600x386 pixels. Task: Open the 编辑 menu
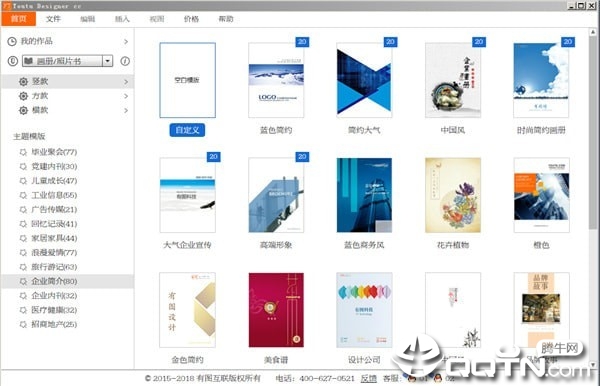(88, 19)
